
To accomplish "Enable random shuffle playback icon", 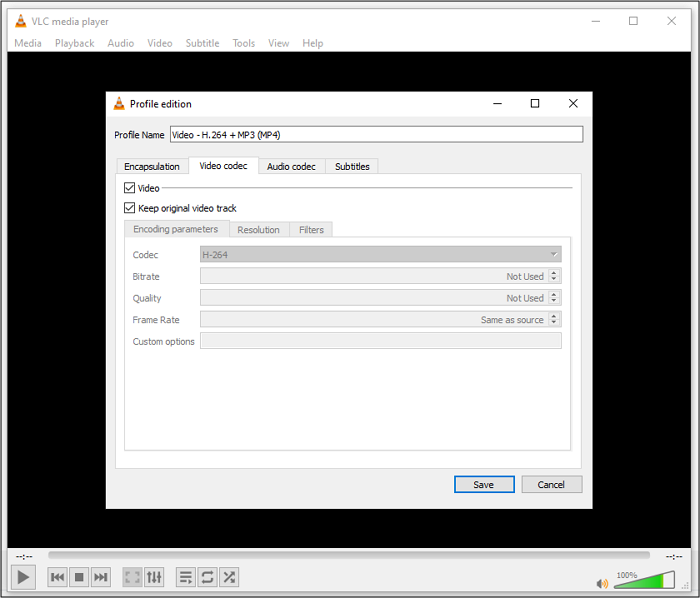I will [x=229, y=577].
